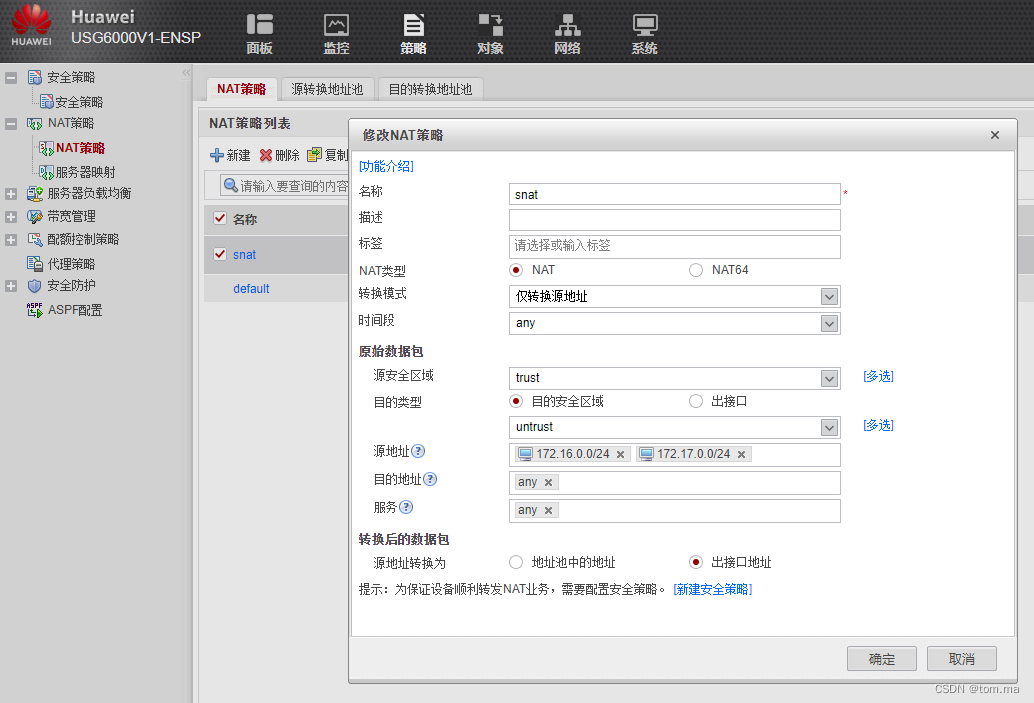Switch to the NAT策略 tab
Image resolution: width=1034 pixels, height=703 pixels.
click(241, 89)
